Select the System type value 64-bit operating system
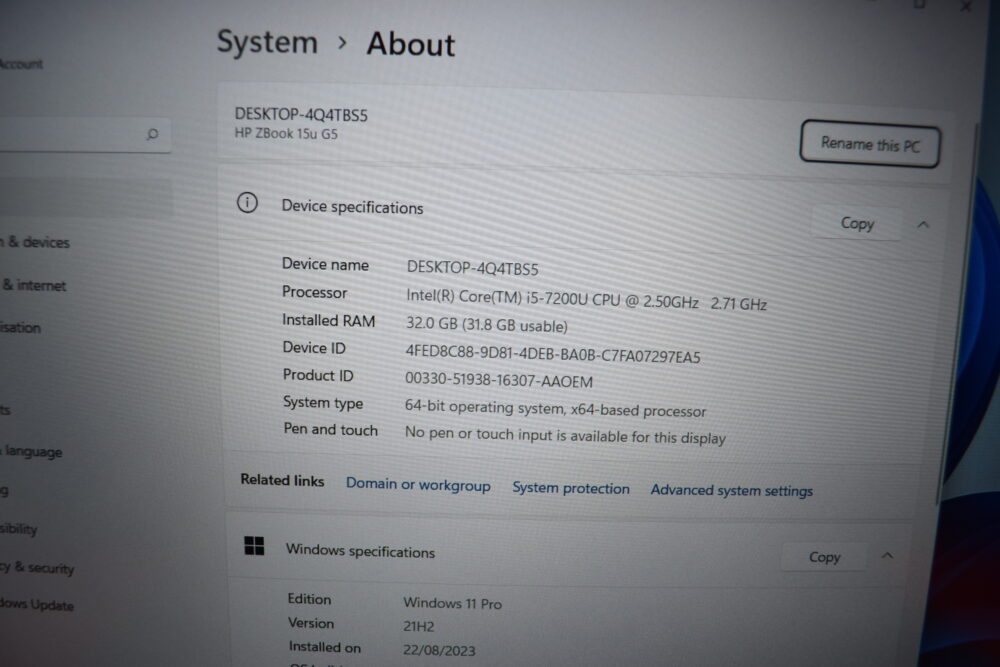Image resolution: width=1000 pixels, height=667 pixels. 555,408
